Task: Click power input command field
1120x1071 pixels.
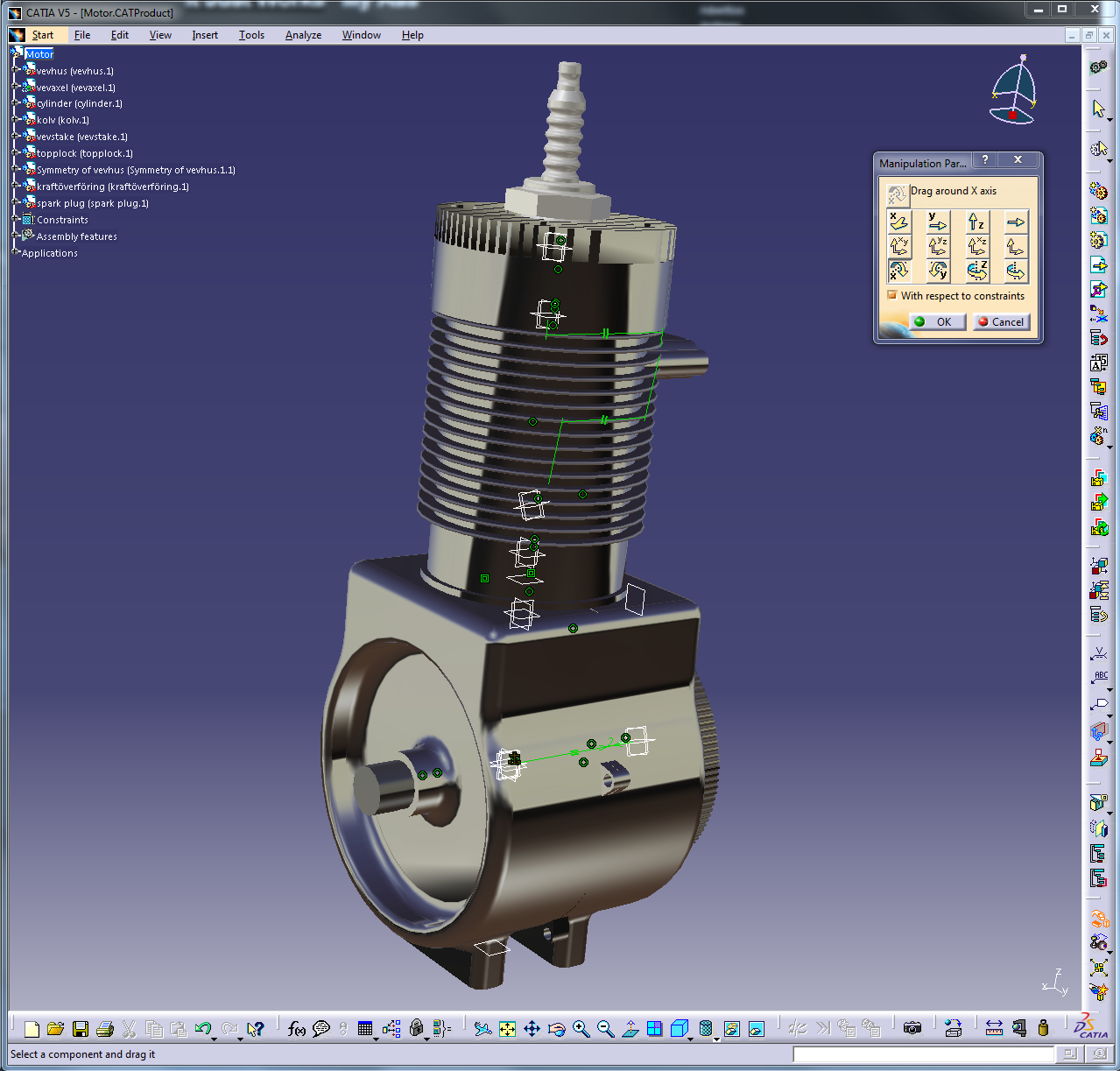Action: tap(923, 1054)
